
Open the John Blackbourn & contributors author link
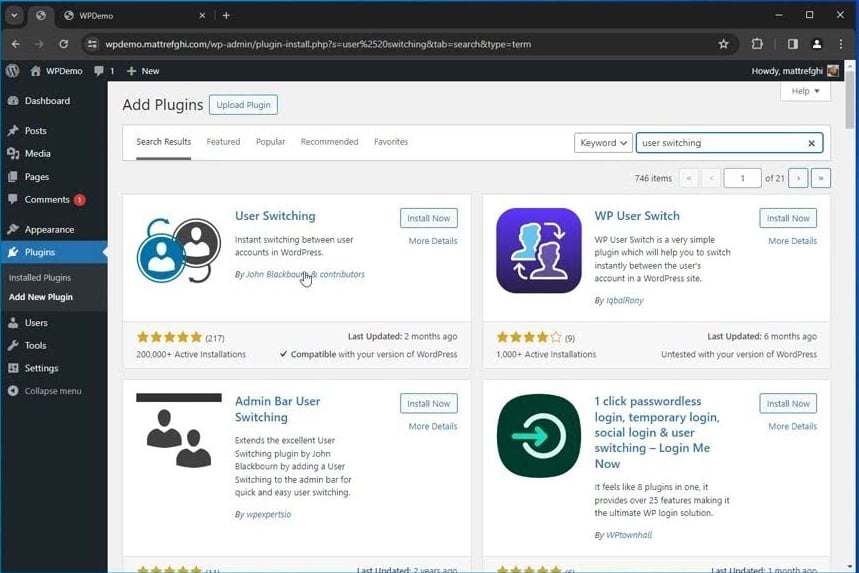pos(305,274)
